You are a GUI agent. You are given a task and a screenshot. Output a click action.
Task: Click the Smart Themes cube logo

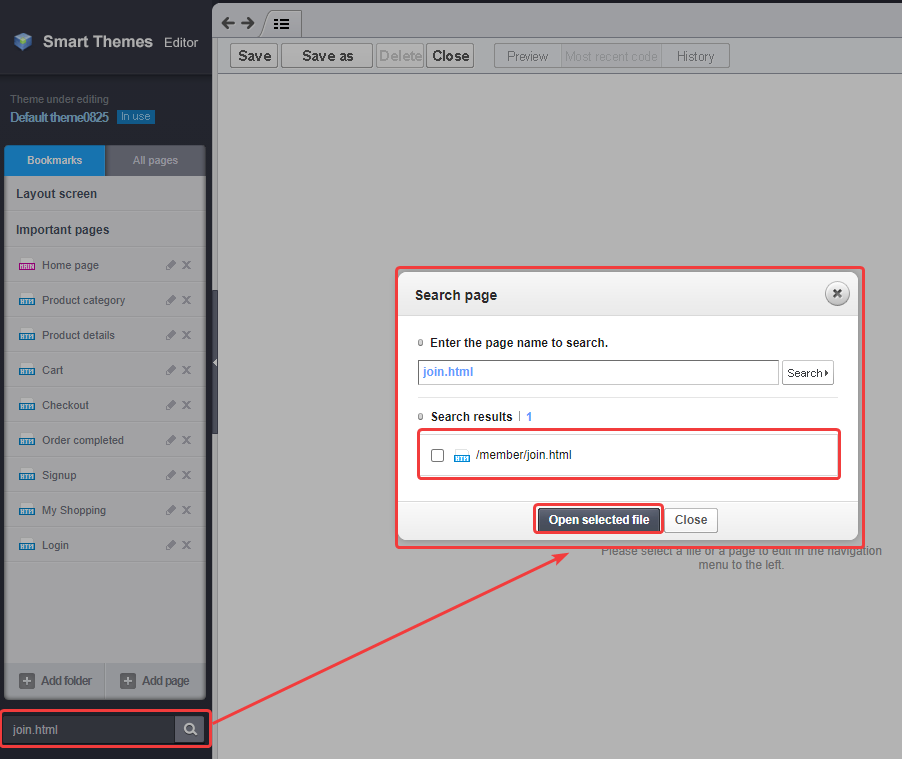pos(22,41)
